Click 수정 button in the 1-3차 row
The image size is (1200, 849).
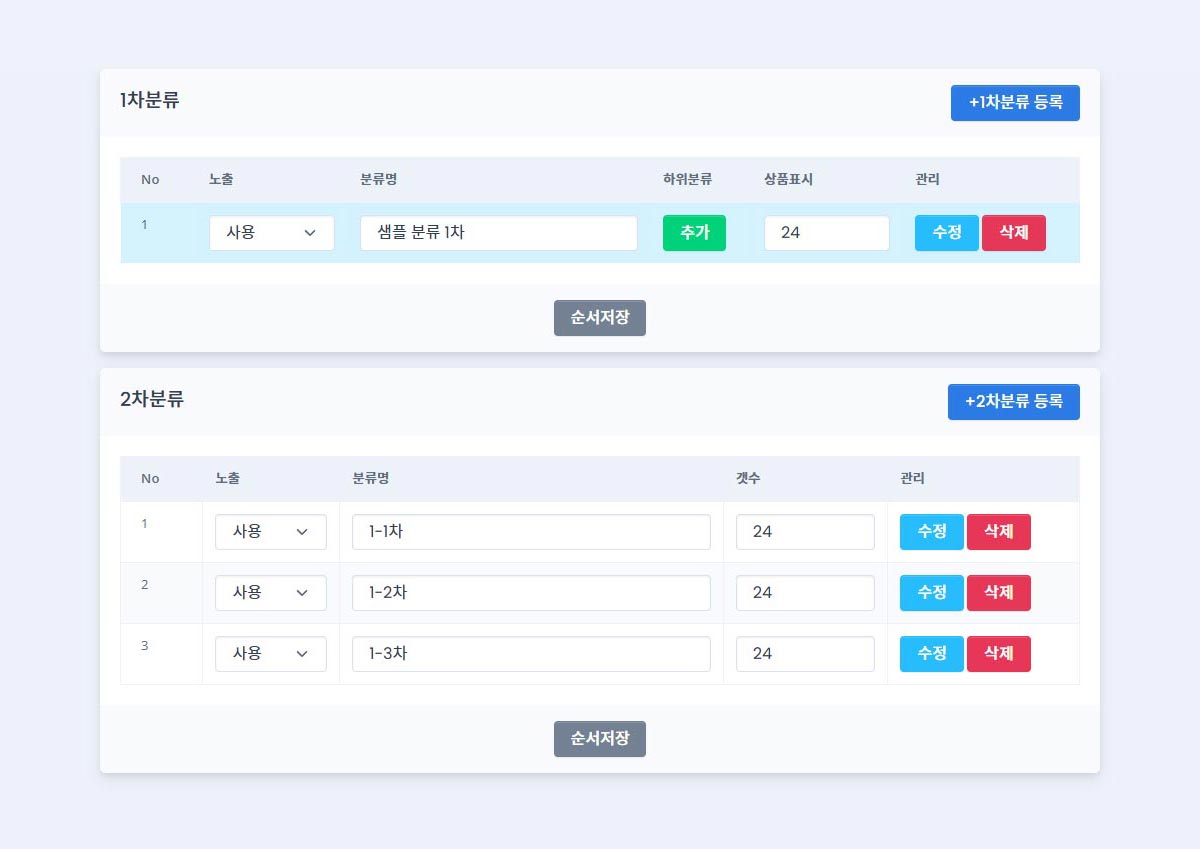[931, 654]
